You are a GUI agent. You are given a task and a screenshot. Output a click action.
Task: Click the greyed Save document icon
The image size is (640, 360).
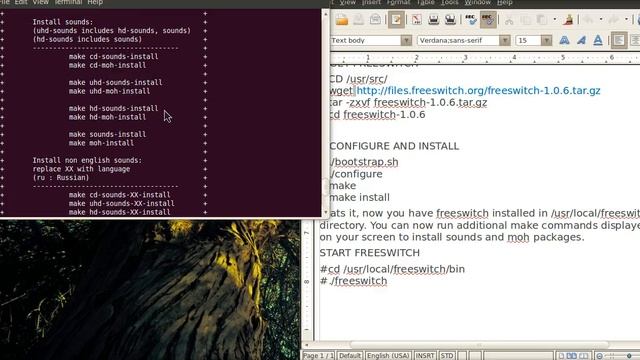(358, 20)
